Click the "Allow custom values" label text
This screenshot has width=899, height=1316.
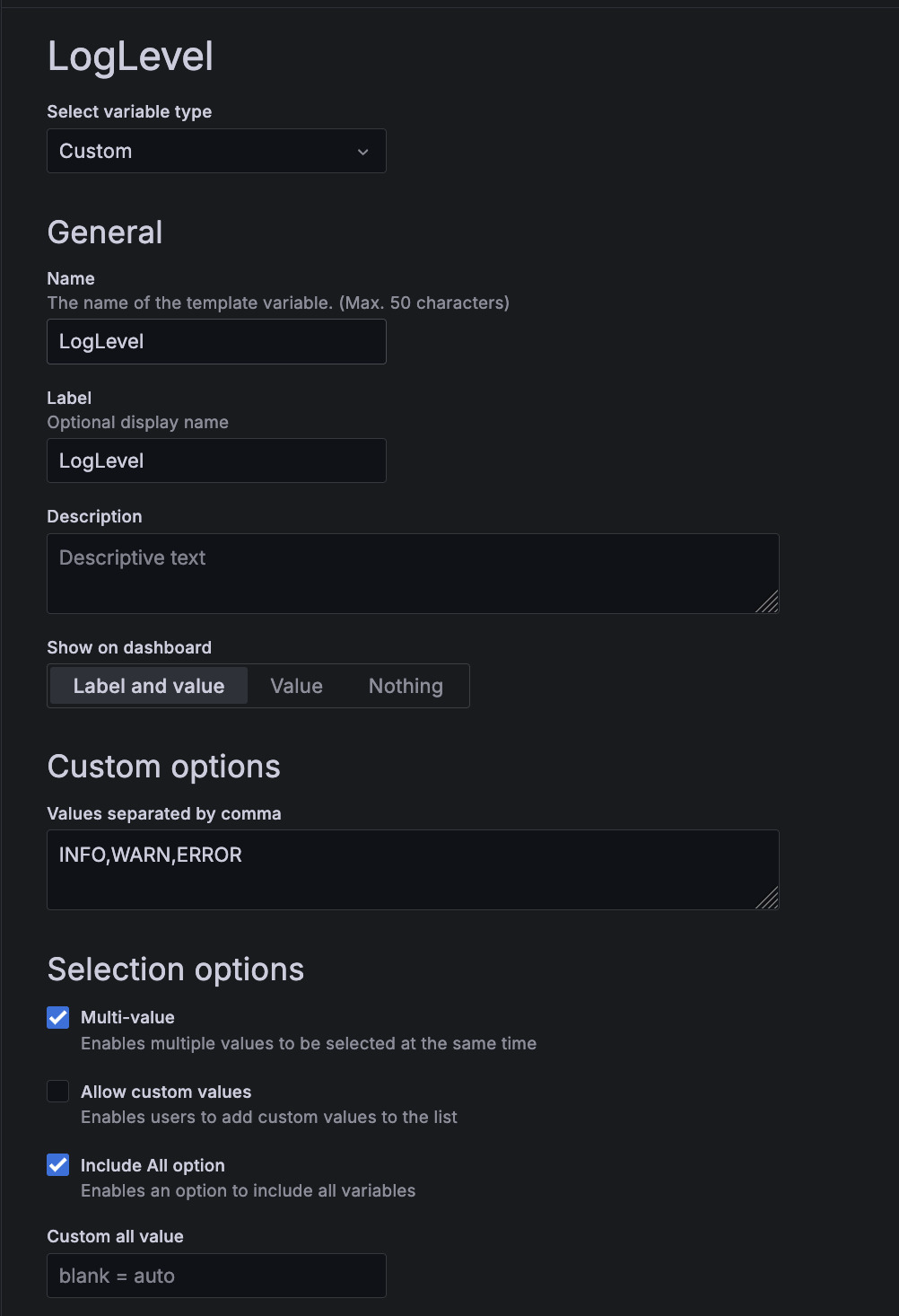(166, 1092)
